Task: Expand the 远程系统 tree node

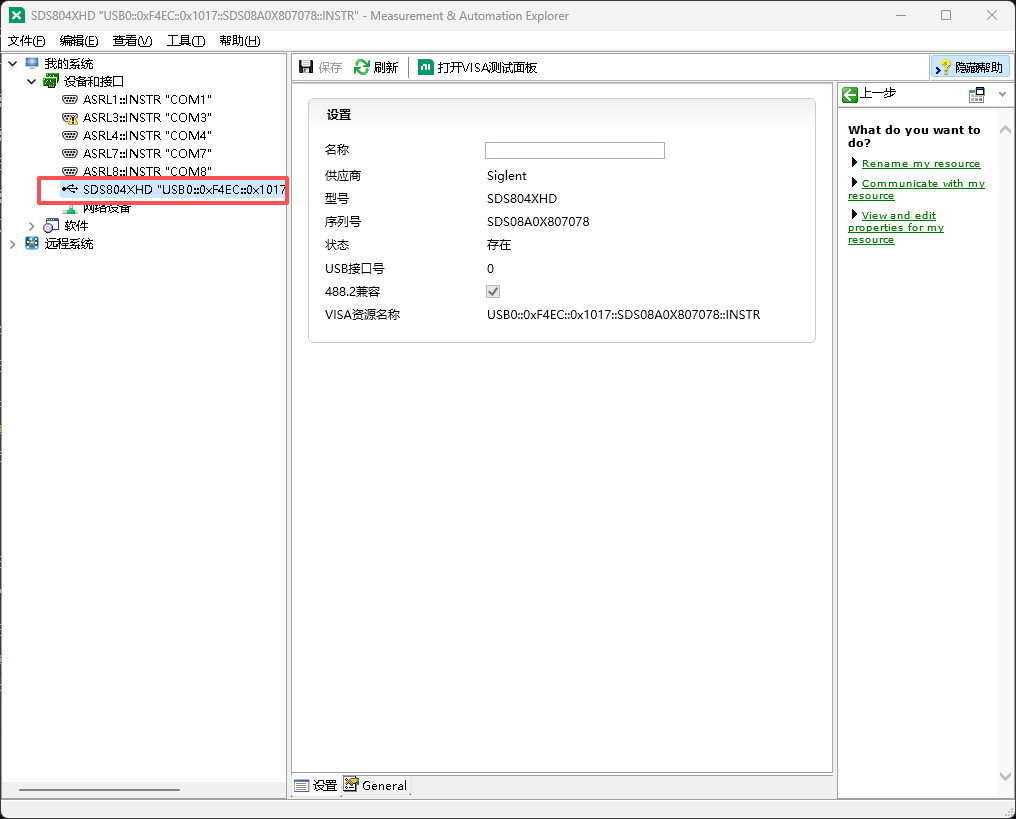Action: coord(12,244)
